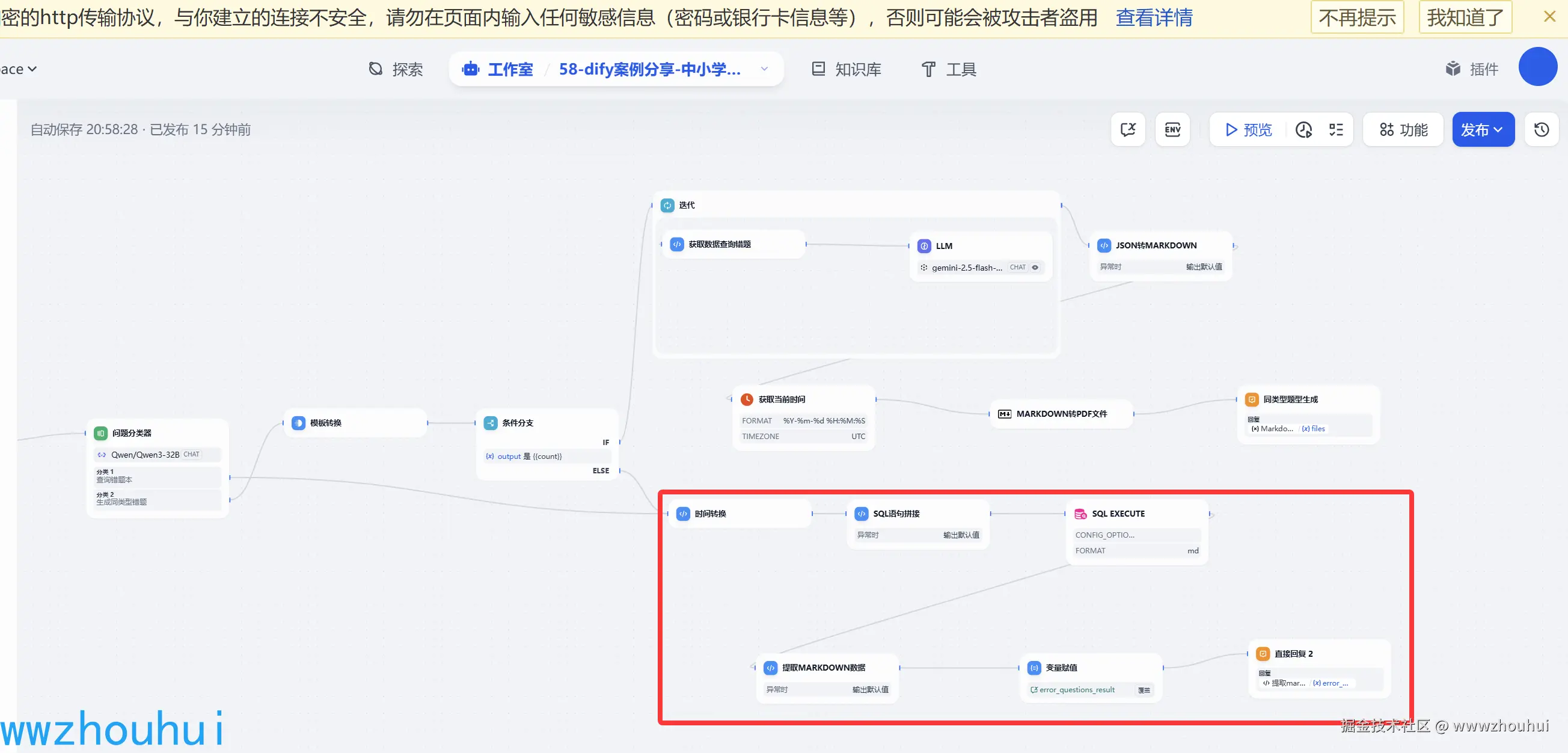Click the 预览 preview button
Viewport: 1568px width, 753px height.
click(1248, 130)
